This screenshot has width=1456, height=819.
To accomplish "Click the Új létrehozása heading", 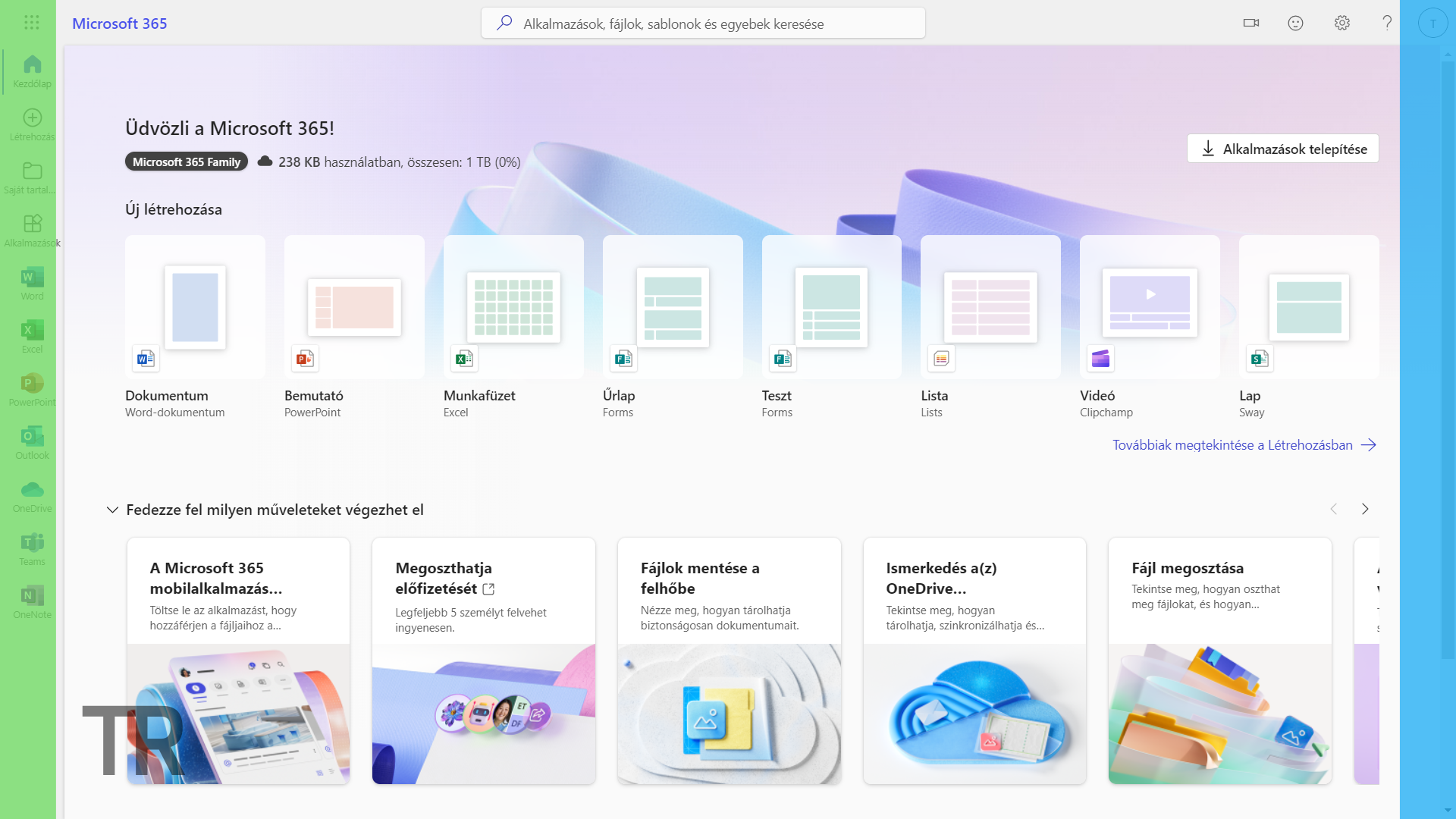I will click(x=174, y=209).
